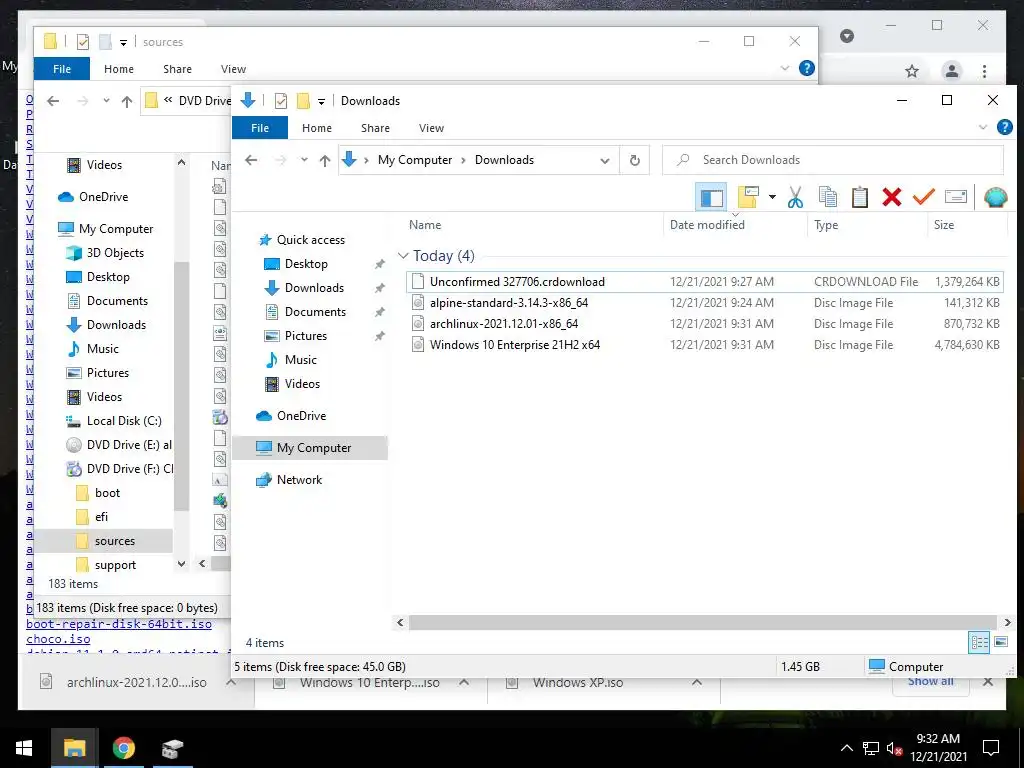Collapse the Today (4) group
The width and height of the screenshot is (1024, 768).
click(x=403, y=256)
